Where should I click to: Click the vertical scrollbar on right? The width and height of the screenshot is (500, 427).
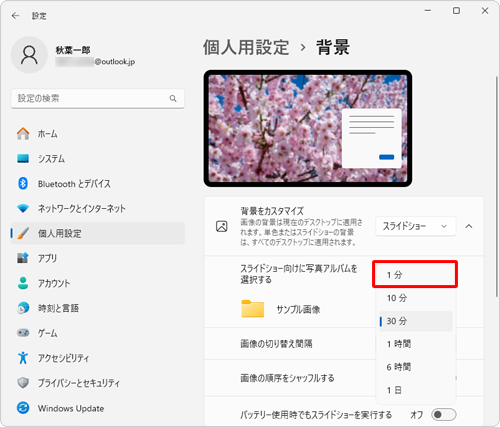click(x=497, y=187)
